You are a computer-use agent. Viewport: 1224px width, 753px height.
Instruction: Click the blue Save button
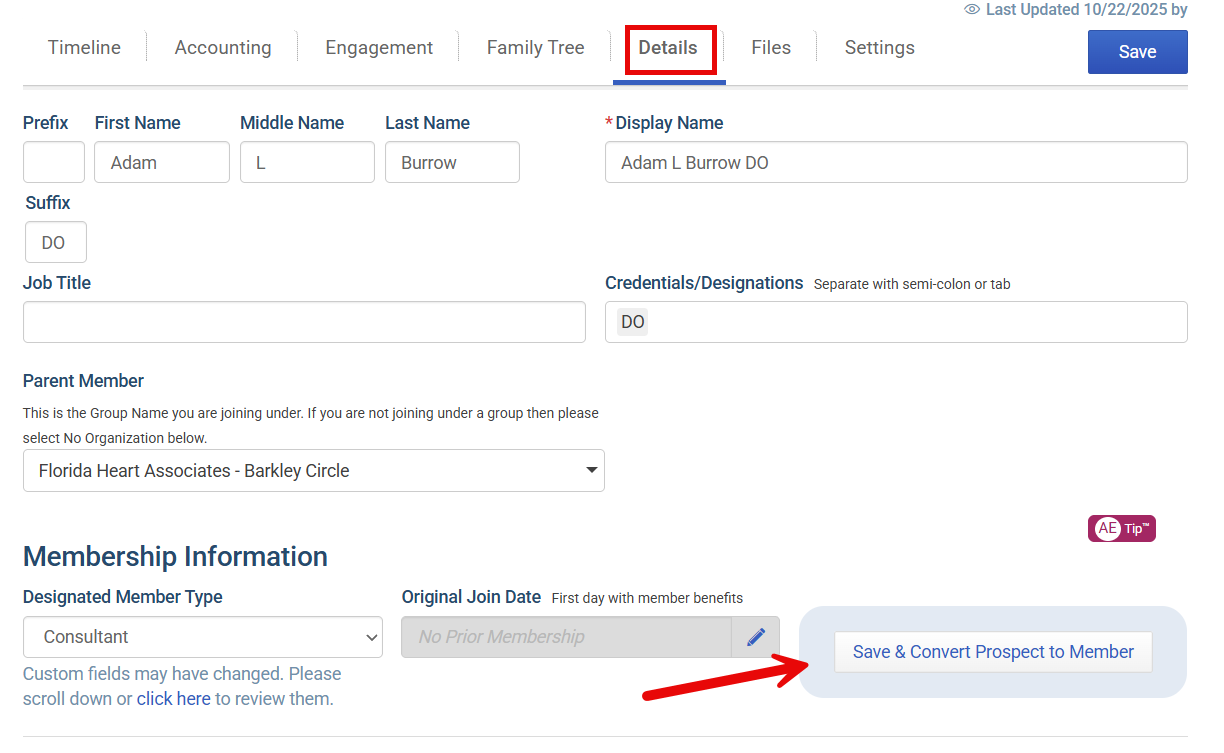(x=1137, y=52)
